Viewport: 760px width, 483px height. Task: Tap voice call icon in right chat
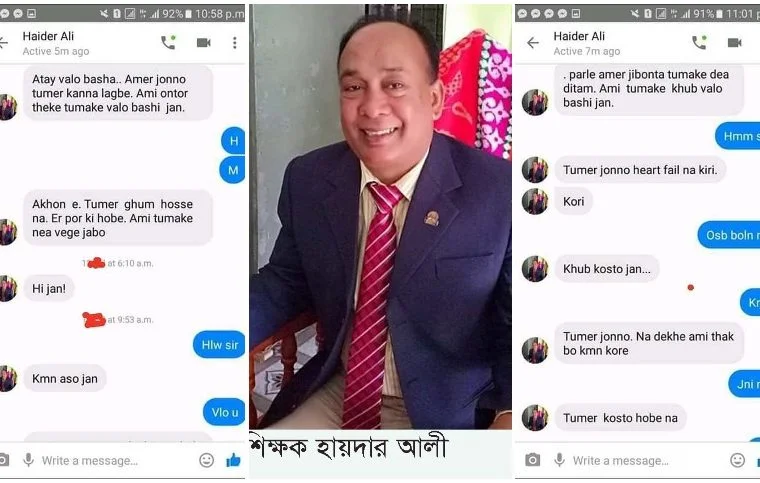pyautogui.click(x=699, y=43)
